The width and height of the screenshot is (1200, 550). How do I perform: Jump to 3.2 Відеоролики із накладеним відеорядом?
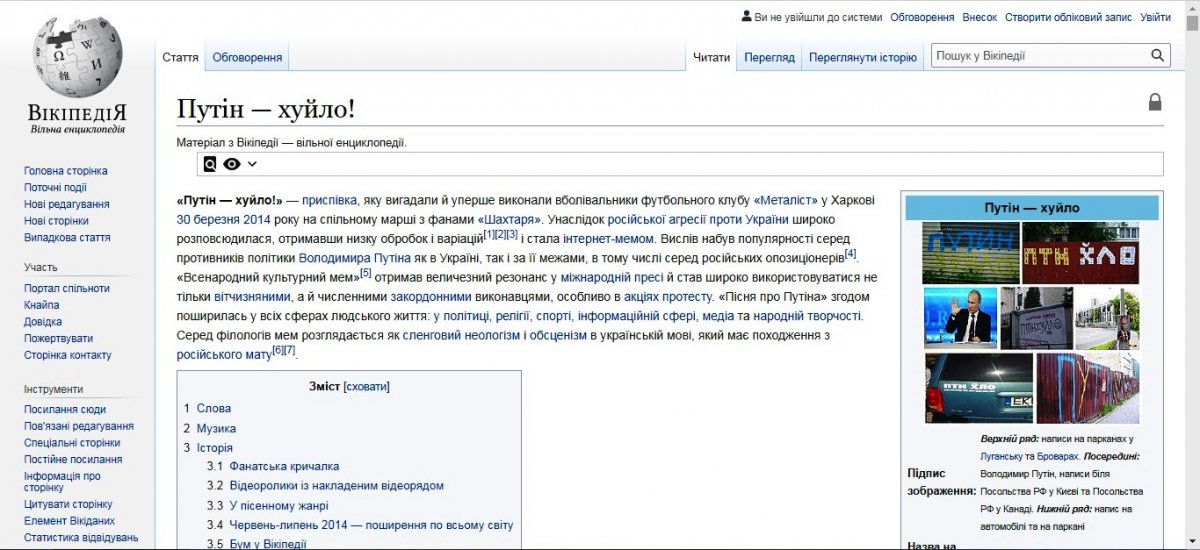click(325, 486)
